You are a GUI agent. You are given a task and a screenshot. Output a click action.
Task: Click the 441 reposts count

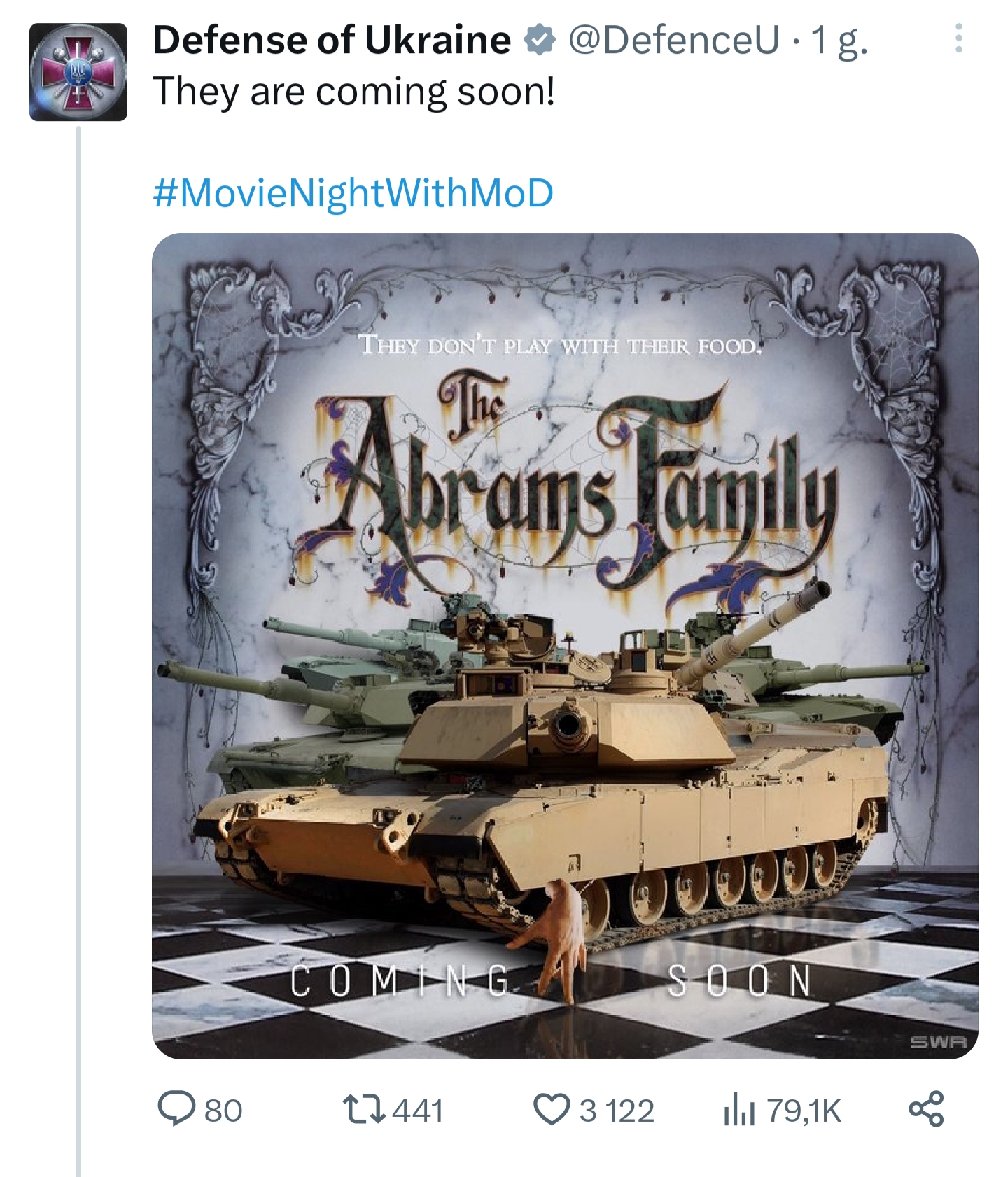pos(418,1111)
